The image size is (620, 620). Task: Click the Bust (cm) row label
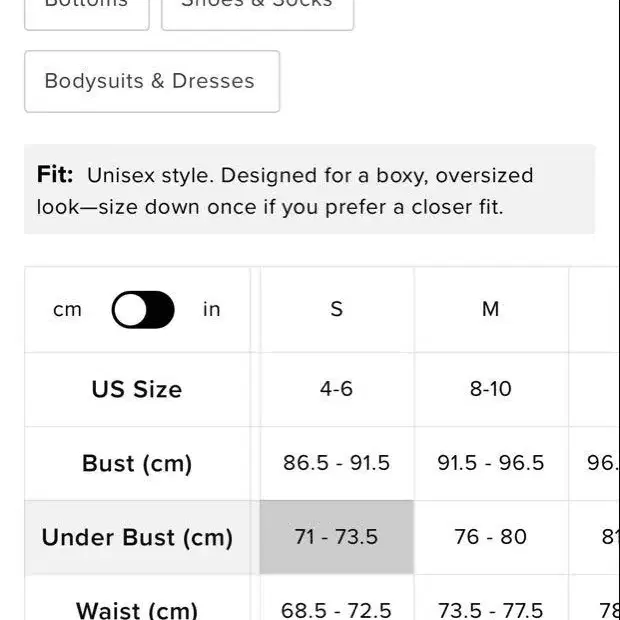coord(137,463)
